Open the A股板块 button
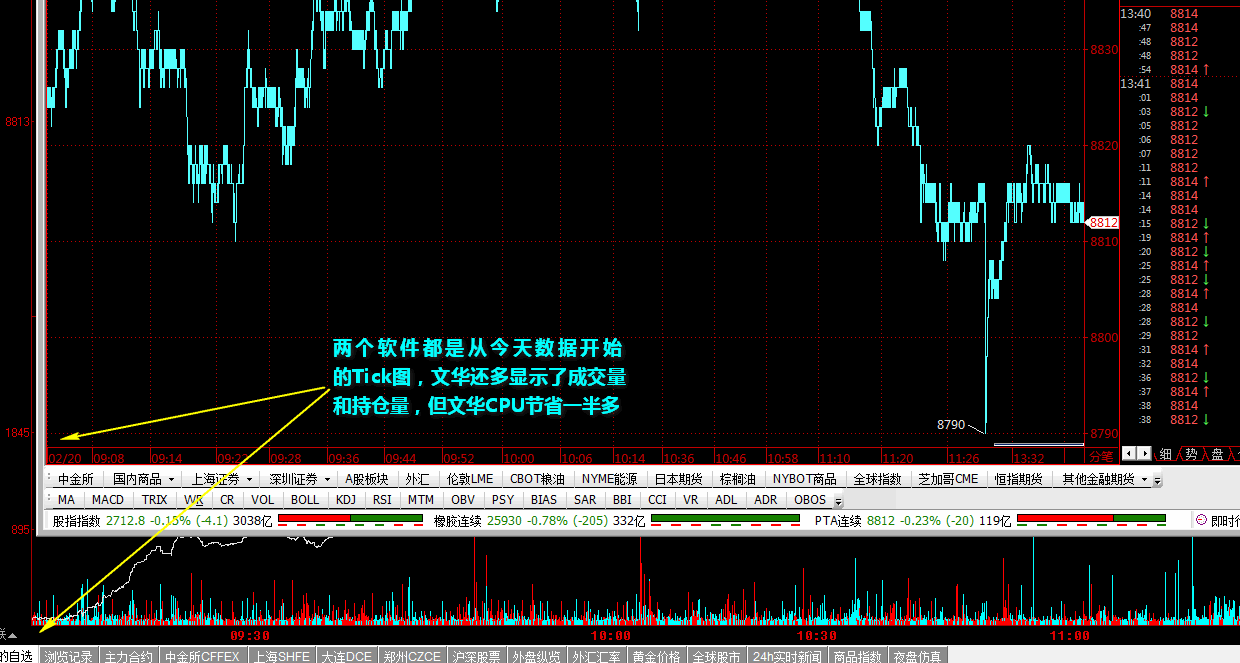The width and height of the screenshot is (1240, 663). click(x=367, y=480)
